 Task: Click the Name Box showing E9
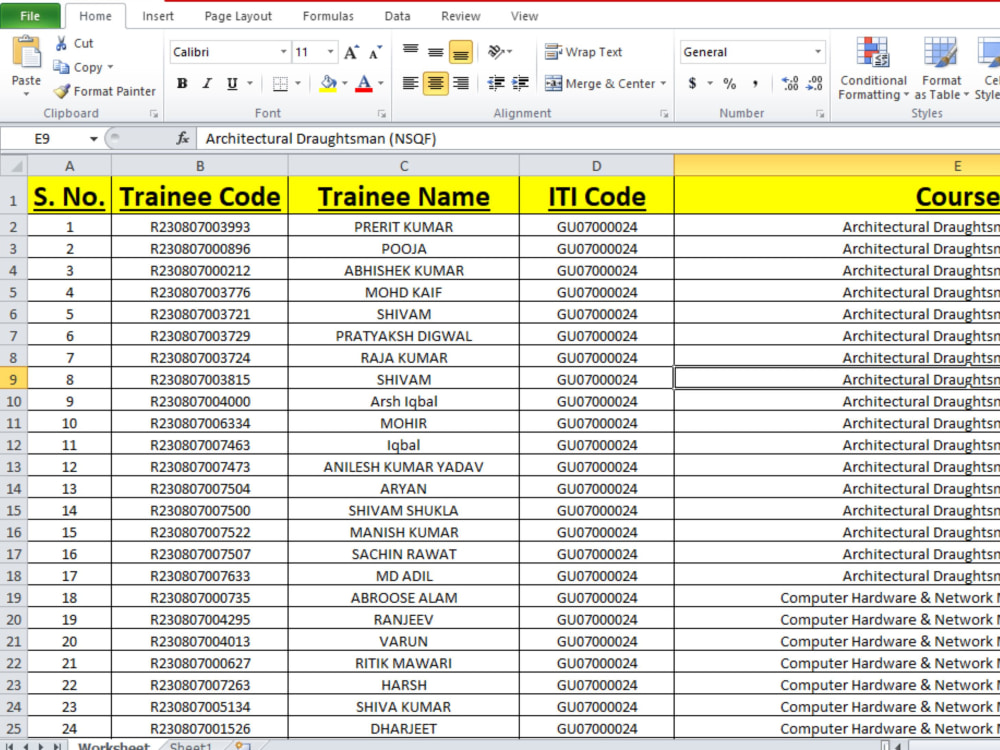43,138
